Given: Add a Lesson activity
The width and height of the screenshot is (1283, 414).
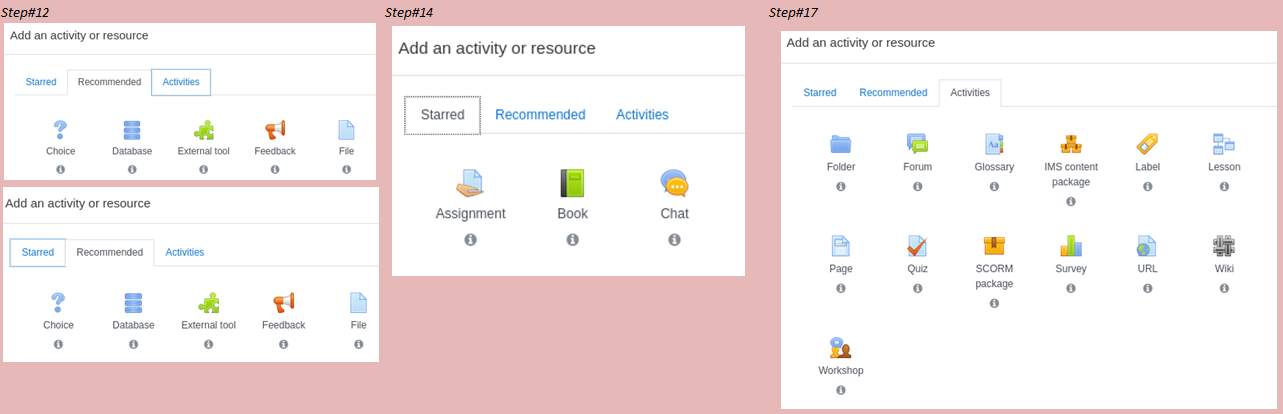Looking at the screenshot, I should 1224,143.
